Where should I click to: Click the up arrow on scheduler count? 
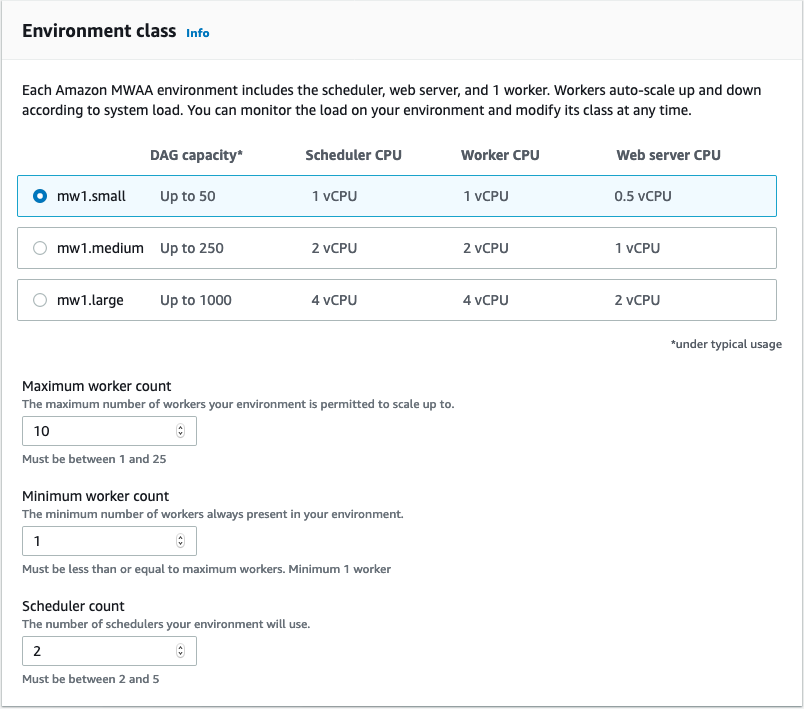[x=181, y=646]
